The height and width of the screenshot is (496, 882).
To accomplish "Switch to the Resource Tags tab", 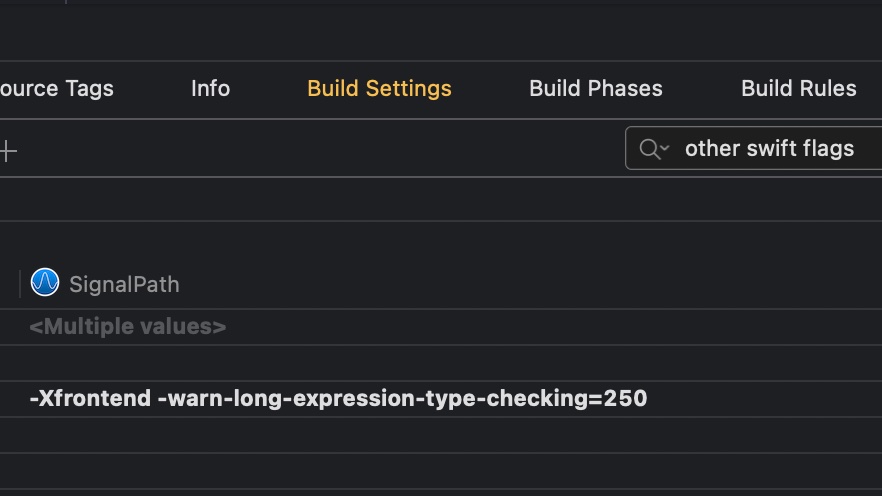I will (57, 88).
